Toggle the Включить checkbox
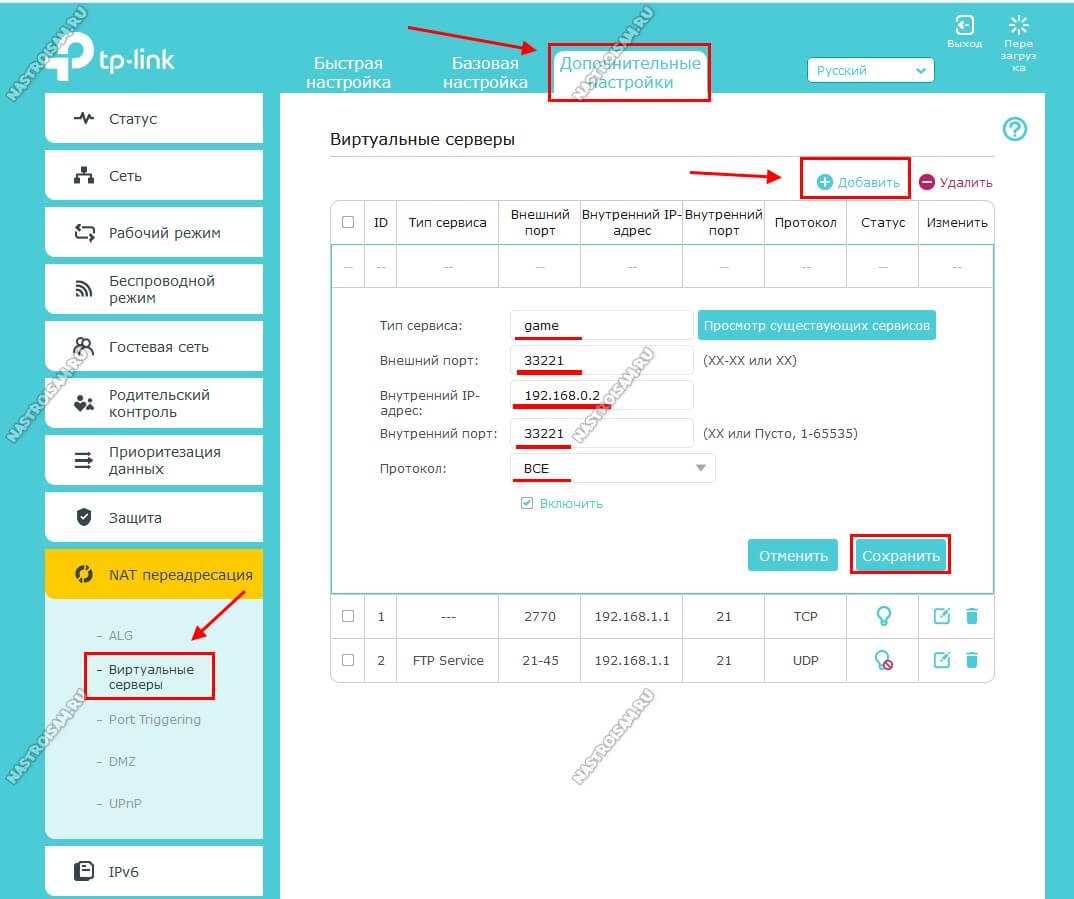The width and height of the screenshot is (1074, 899). (527, 504)
